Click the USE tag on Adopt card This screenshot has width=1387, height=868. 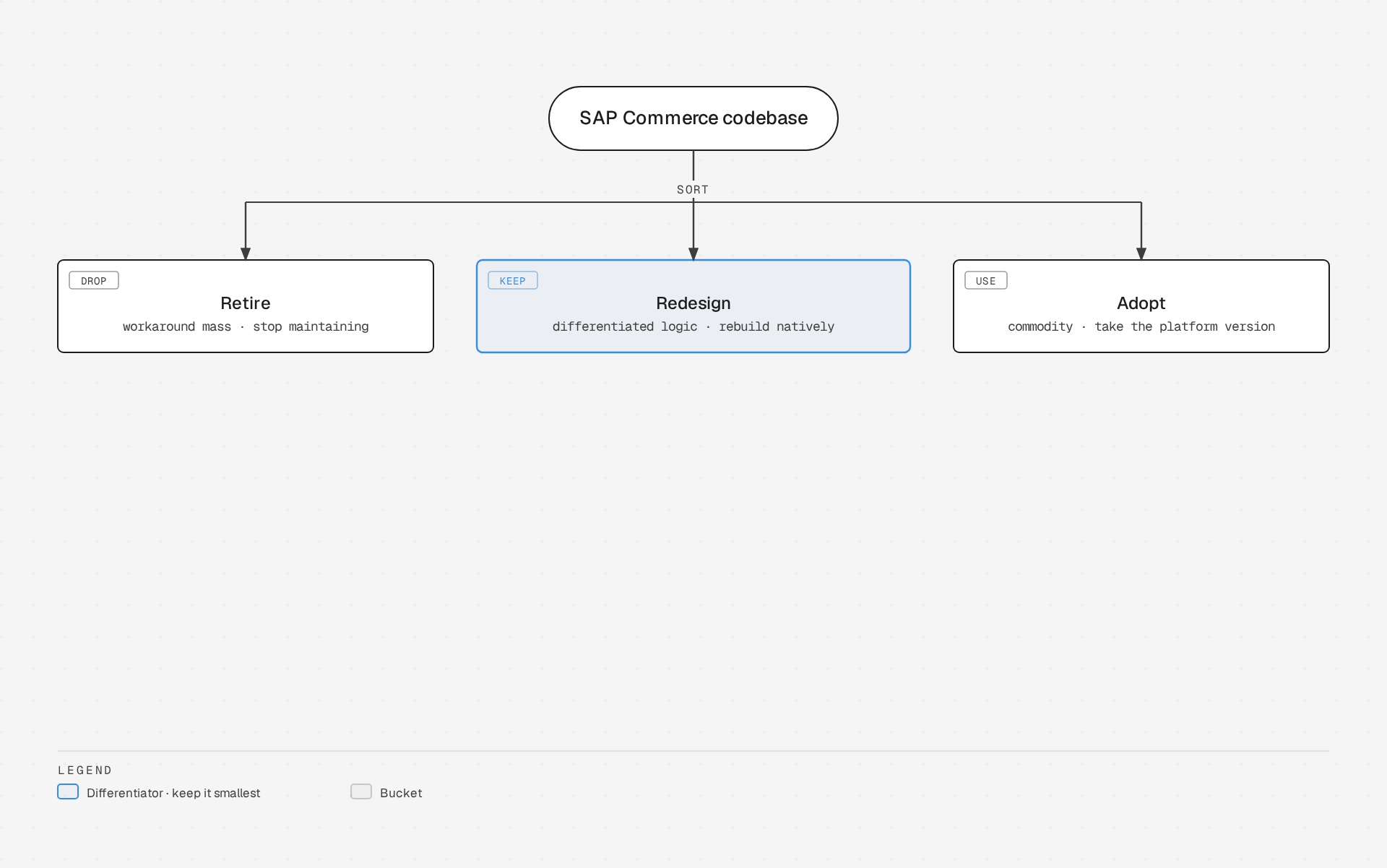(986, 281)
